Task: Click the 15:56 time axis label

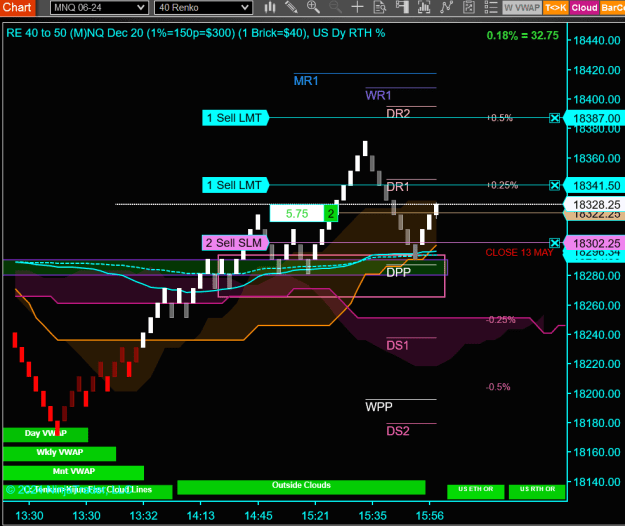Action: 429,516
